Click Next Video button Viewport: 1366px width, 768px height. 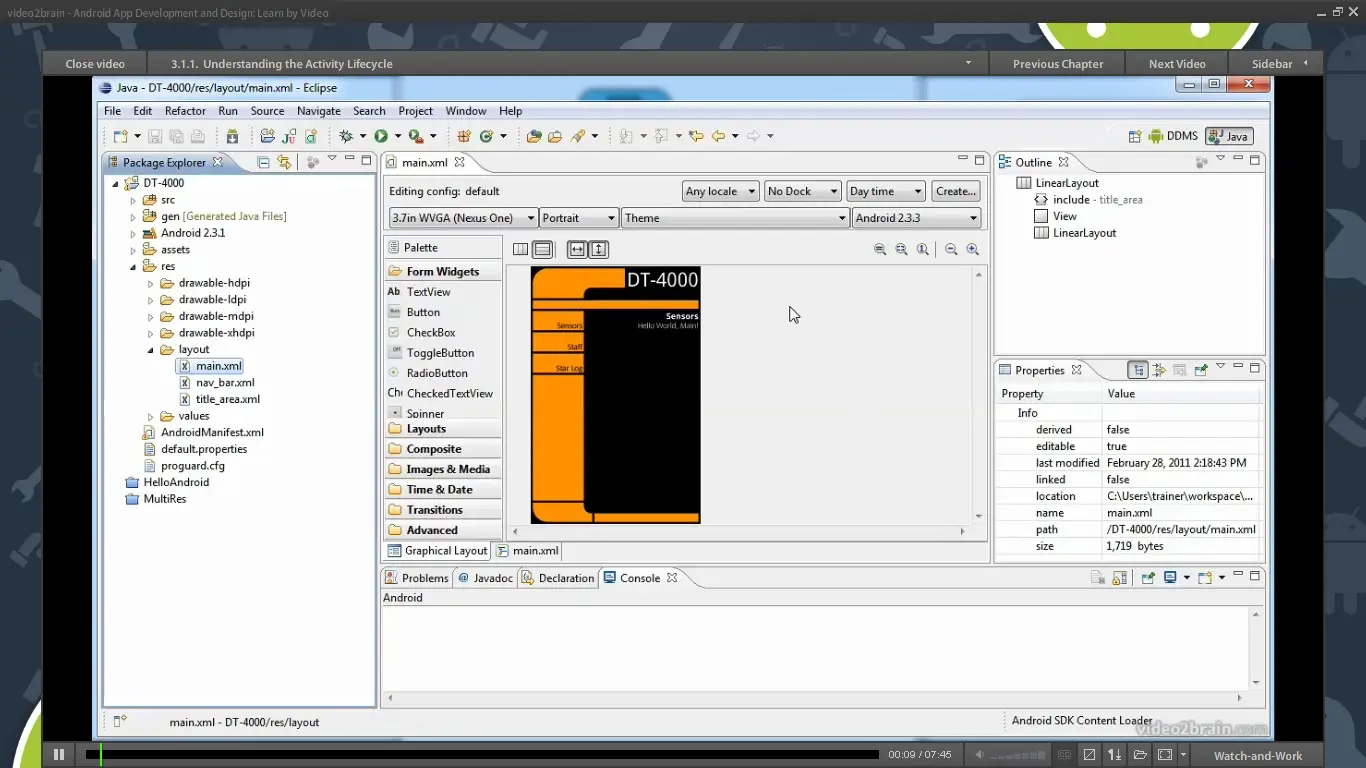click(x=1177, y=64)
